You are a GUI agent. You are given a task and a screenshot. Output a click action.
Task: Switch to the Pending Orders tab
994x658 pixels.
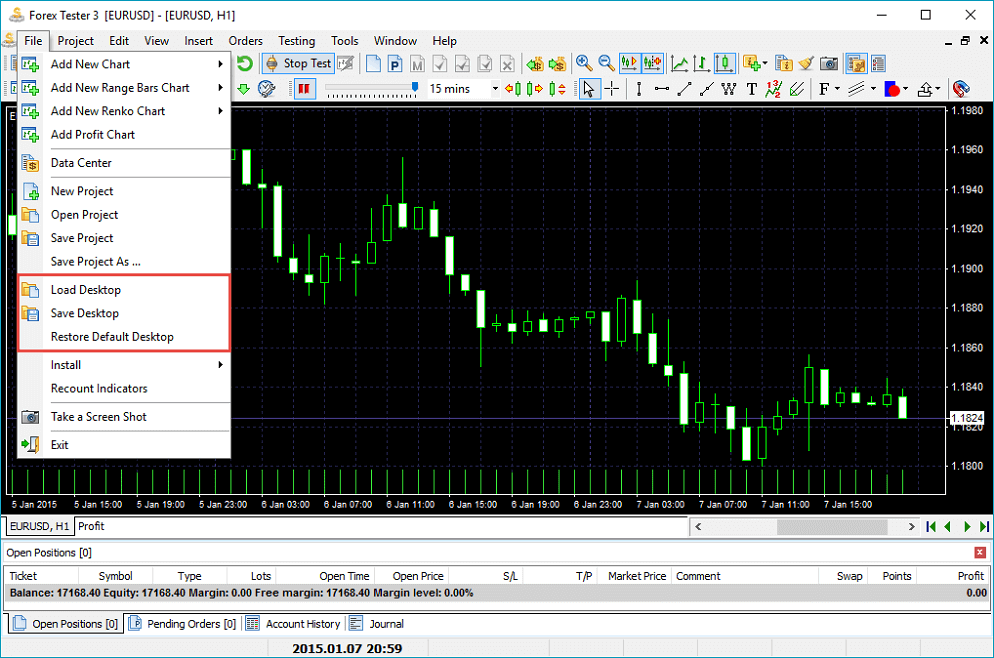tap(183, 624)
